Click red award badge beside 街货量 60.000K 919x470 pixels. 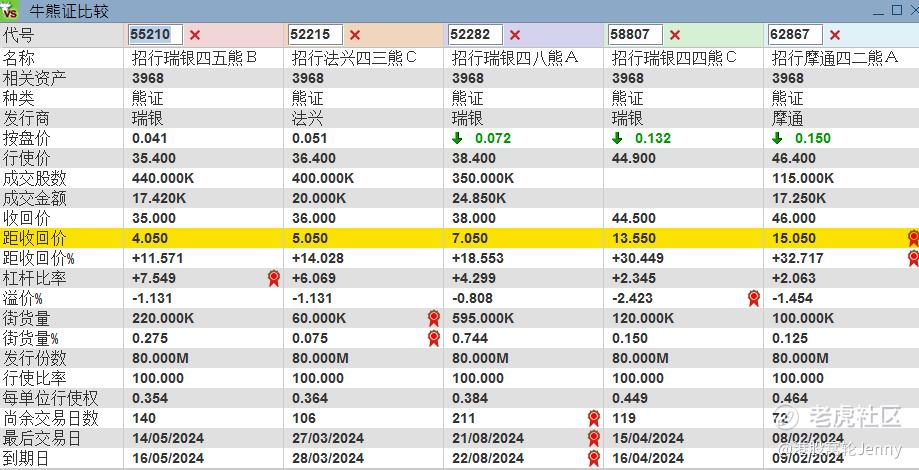(434, 318)
